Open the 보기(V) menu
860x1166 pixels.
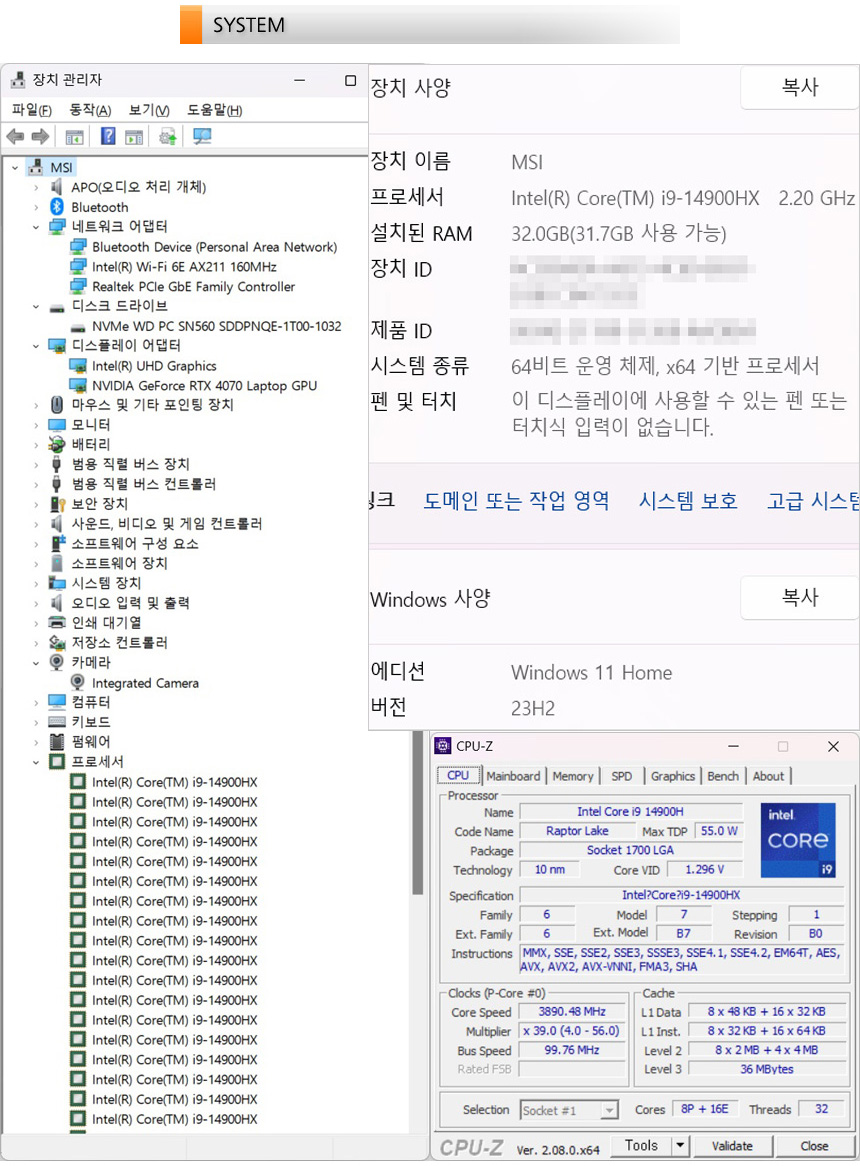click(x=149, y=110)
